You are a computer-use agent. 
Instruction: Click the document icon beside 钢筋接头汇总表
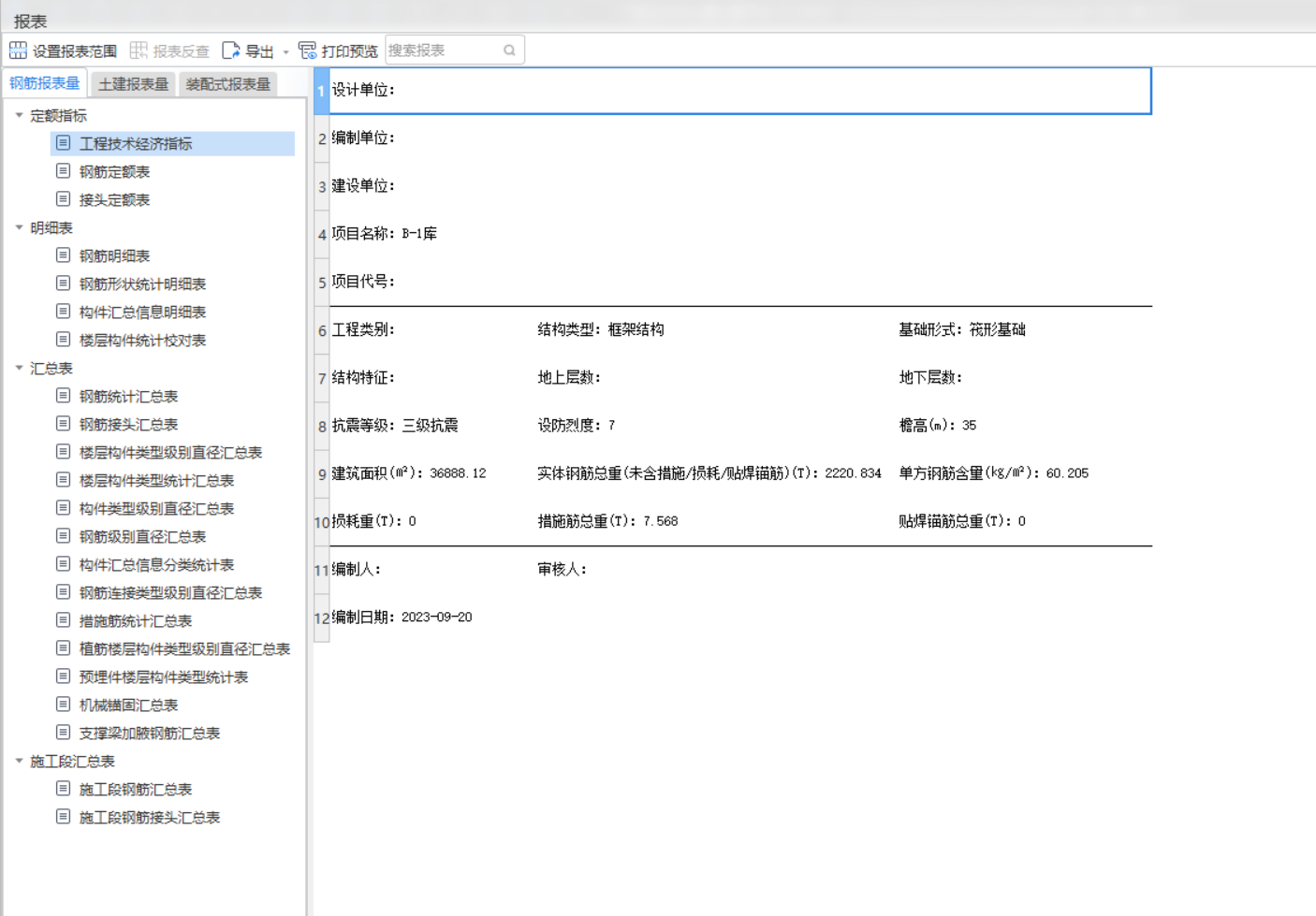pos(63,423)
